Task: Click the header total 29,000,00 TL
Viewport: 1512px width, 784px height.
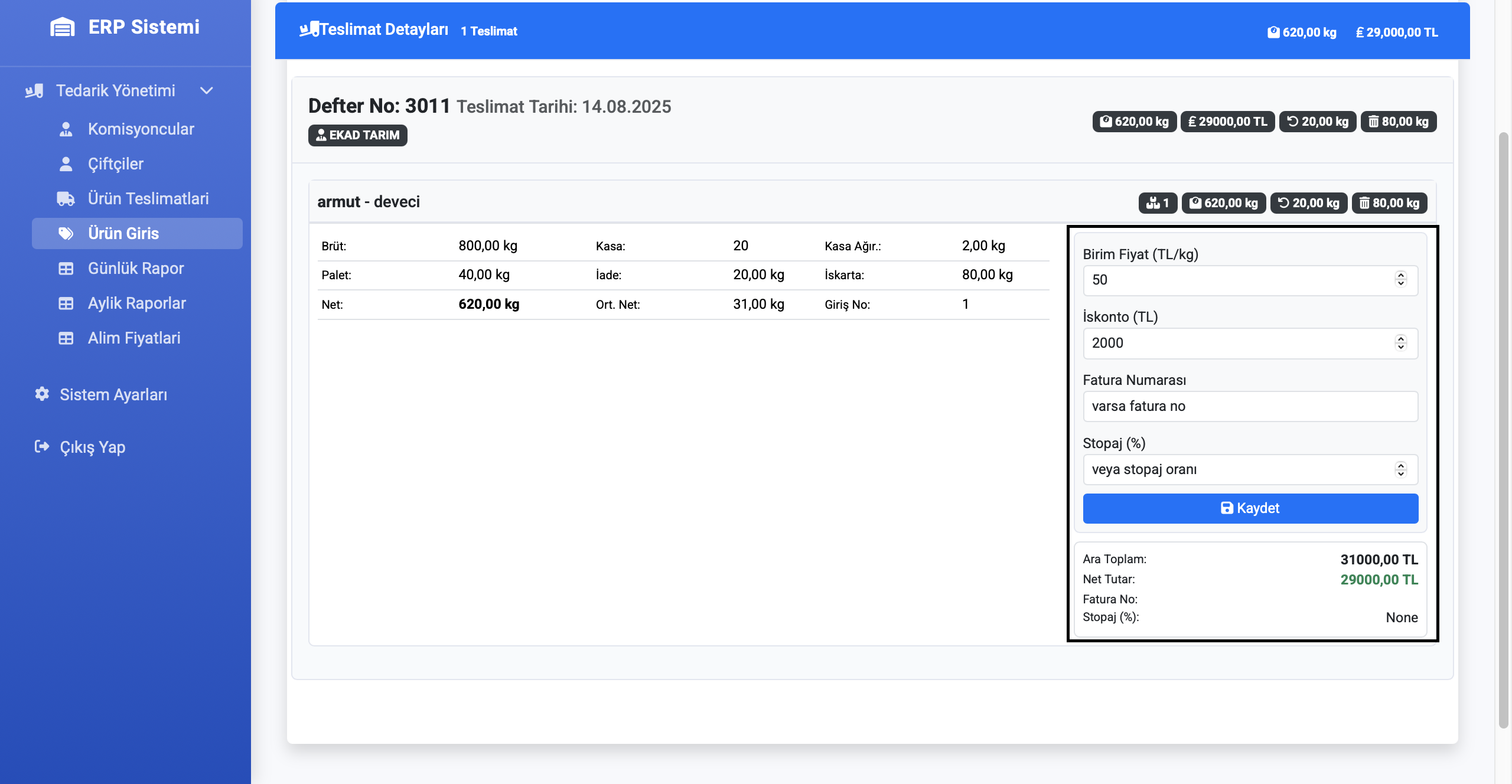Action: point(1397,32)
